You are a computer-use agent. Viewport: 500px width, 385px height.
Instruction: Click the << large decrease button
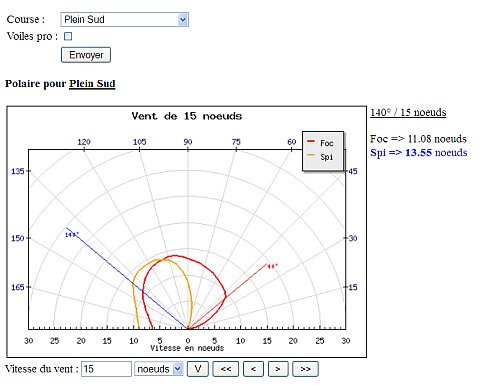(x=226, y=369)
